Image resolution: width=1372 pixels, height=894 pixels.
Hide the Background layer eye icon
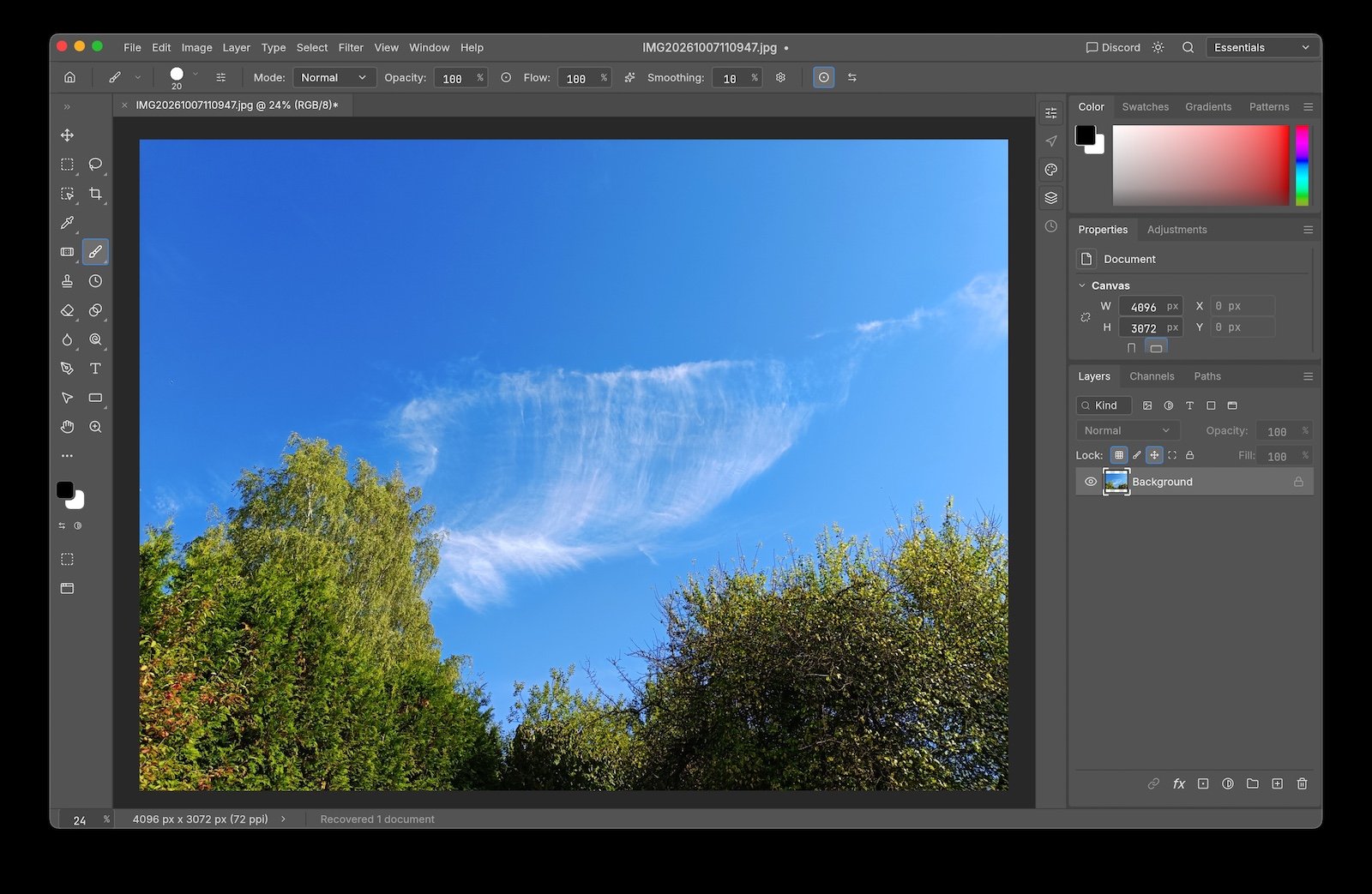(1091, 482)
